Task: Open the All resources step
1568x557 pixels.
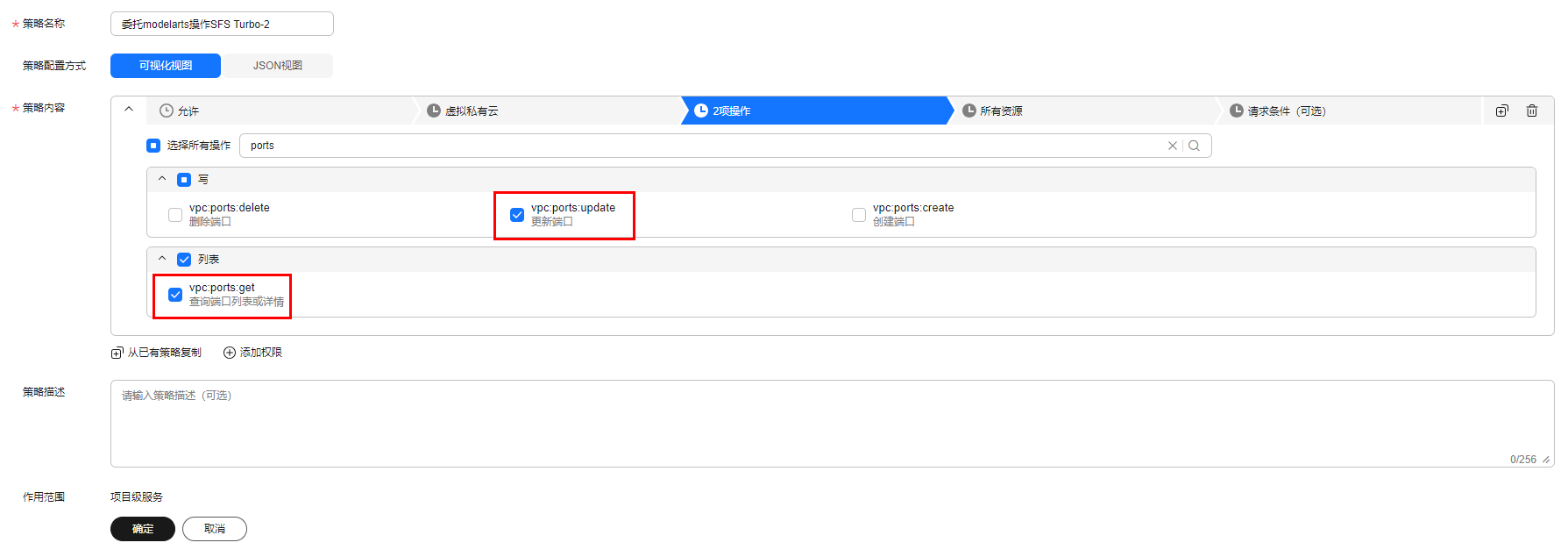Action: (x=1084, y=111)
